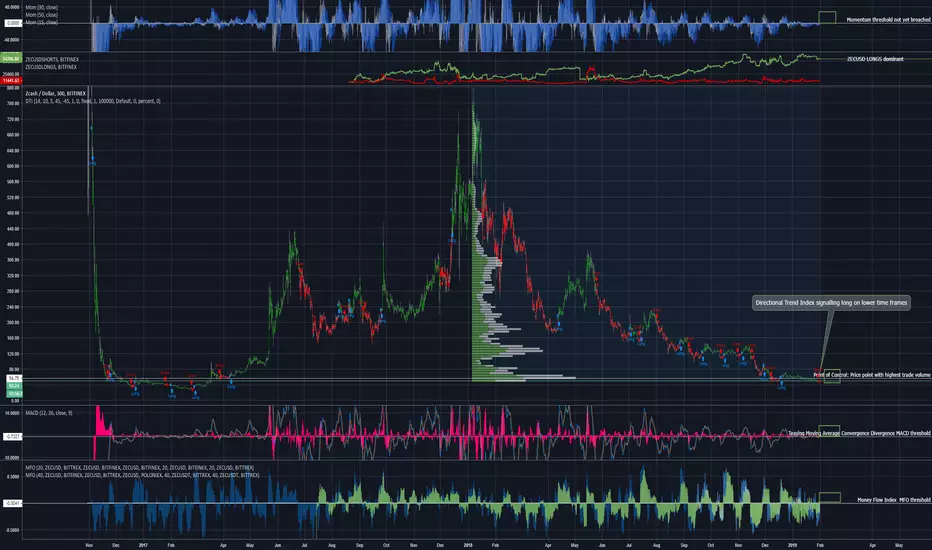932x550 pixels.
Task: Select the green longs value tag on axis
Action: pos(11,59)
